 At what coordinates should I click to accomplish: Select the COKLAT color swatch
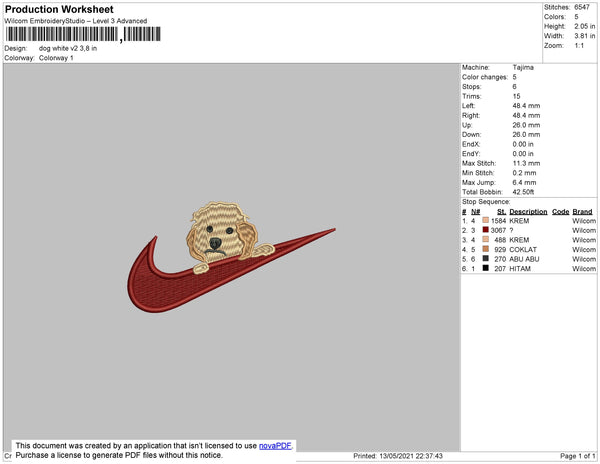[486, 249]
